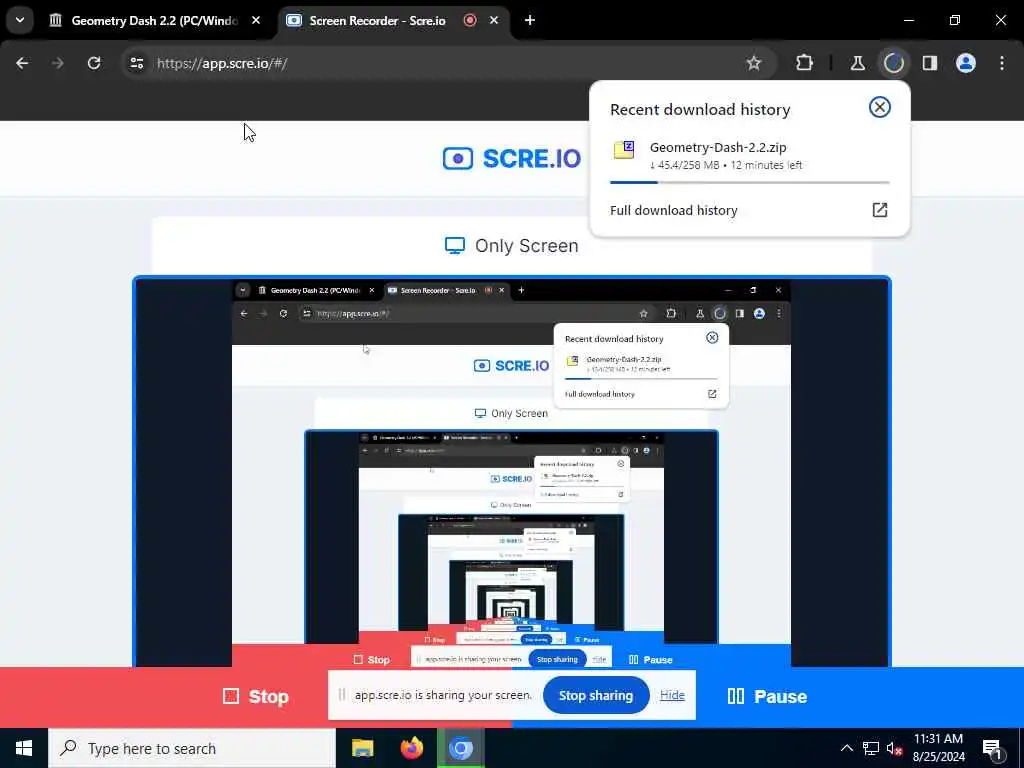Click the address bar URL app.scre.io
The width and height of the screenshot is (1024, 768).
pos(222,63)
